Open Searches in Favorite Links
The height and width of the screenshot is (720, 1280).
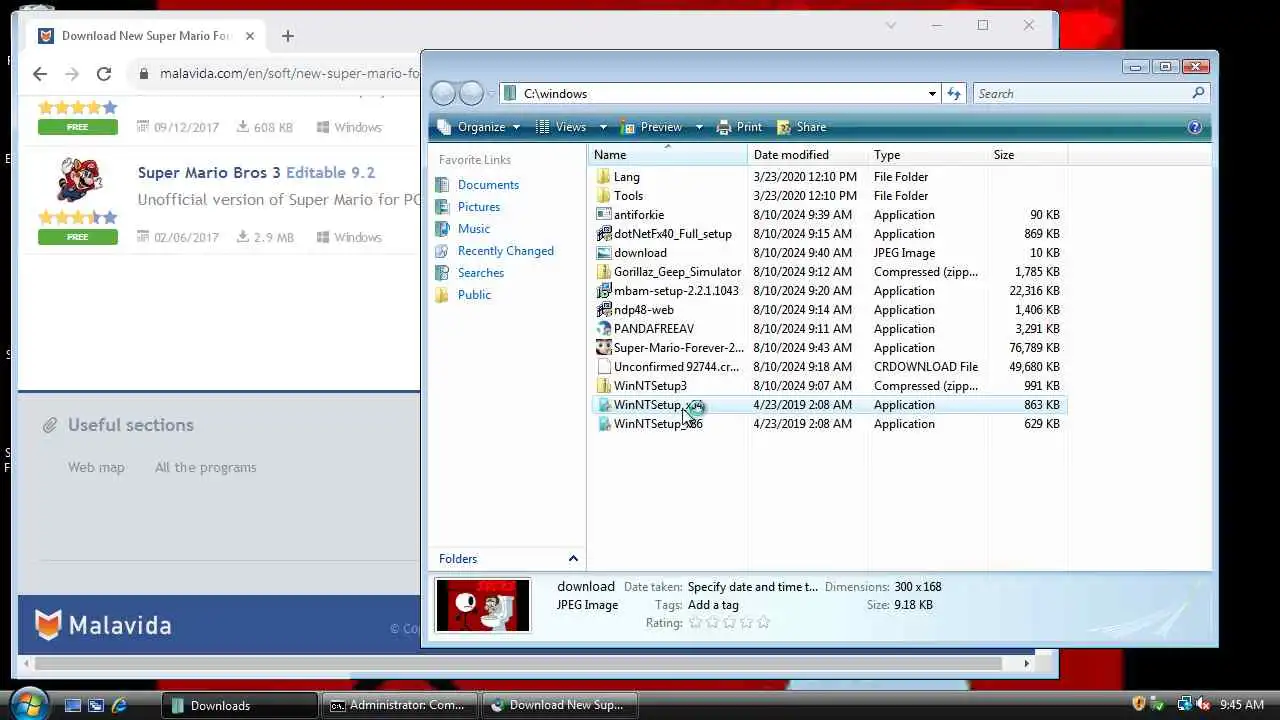pyautogui.click(x=480, y=273)
